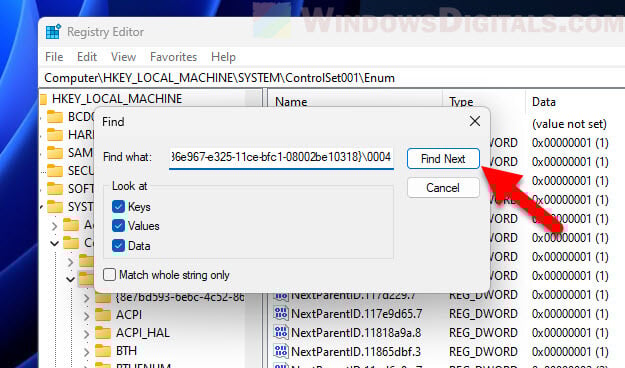Select value NextParentID.117e9d65.7
The height and width of the screenshot is (368, 625).
coord(356,314)
